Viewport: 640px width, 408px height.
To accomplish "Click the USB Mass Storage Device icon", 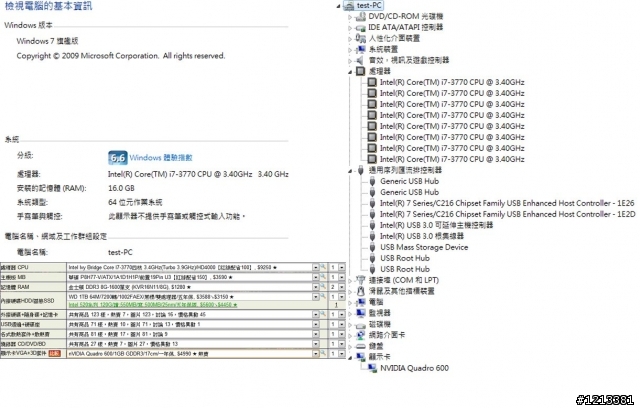I will (372, 247).
